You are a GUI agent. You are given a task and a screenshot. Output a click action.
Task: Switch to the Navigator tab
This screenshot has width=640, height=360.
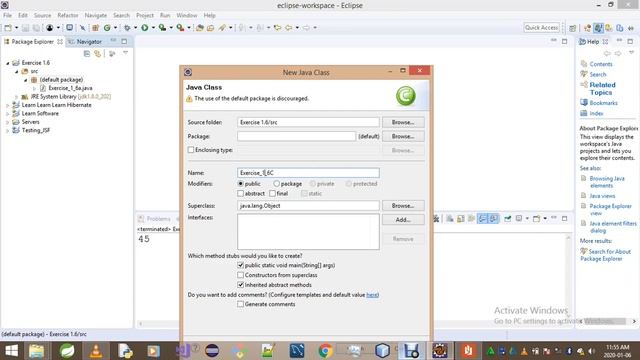(85, 42)
